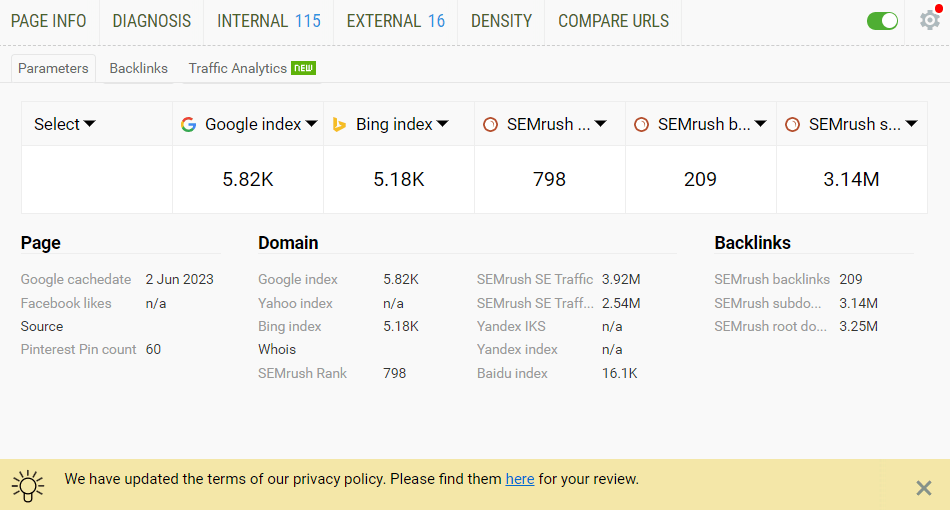Open the domain Whois link
This screenshot has width=950, height=510.
(277, 349)
